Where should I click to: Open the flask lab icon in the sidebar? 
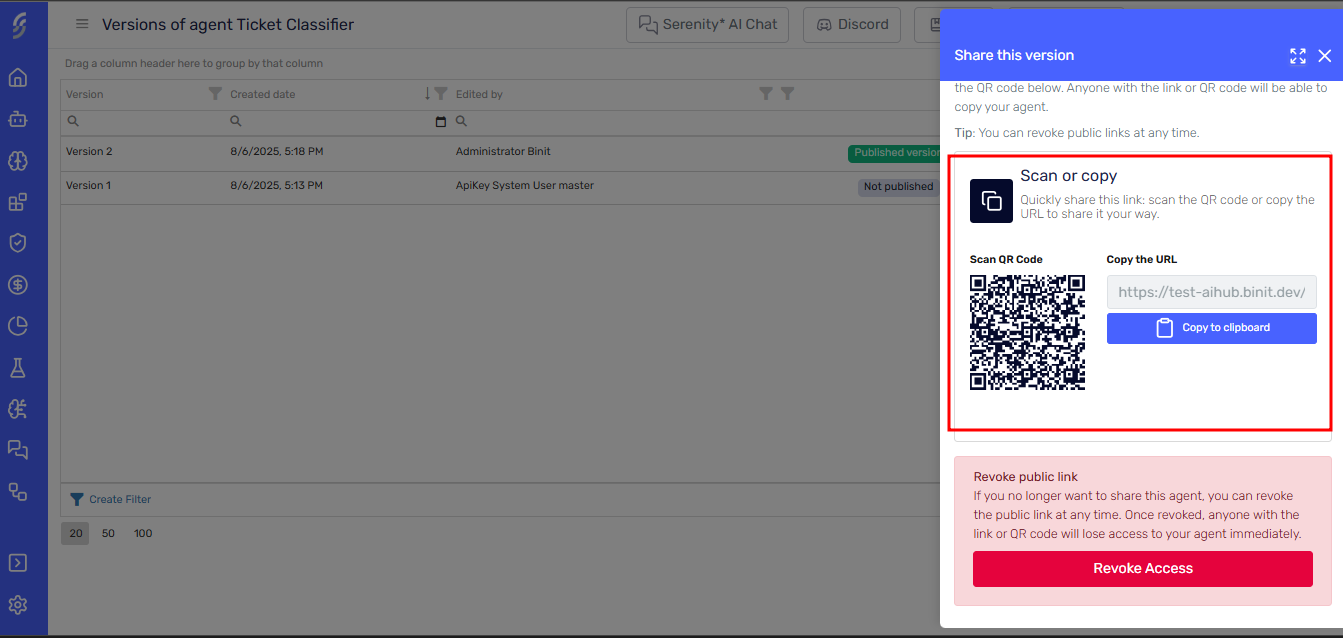[x=18, y=367]
